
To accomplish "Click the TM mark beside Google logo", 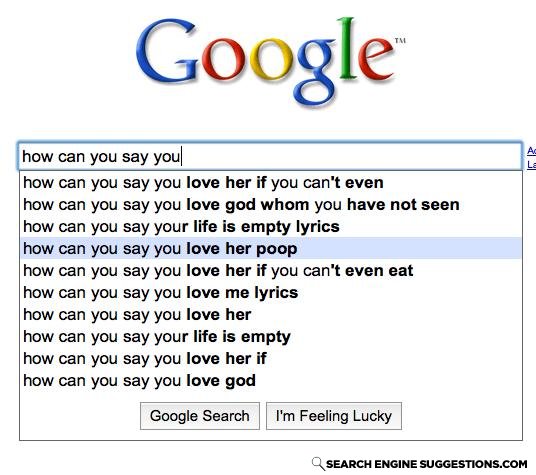I will coord(400,41).
